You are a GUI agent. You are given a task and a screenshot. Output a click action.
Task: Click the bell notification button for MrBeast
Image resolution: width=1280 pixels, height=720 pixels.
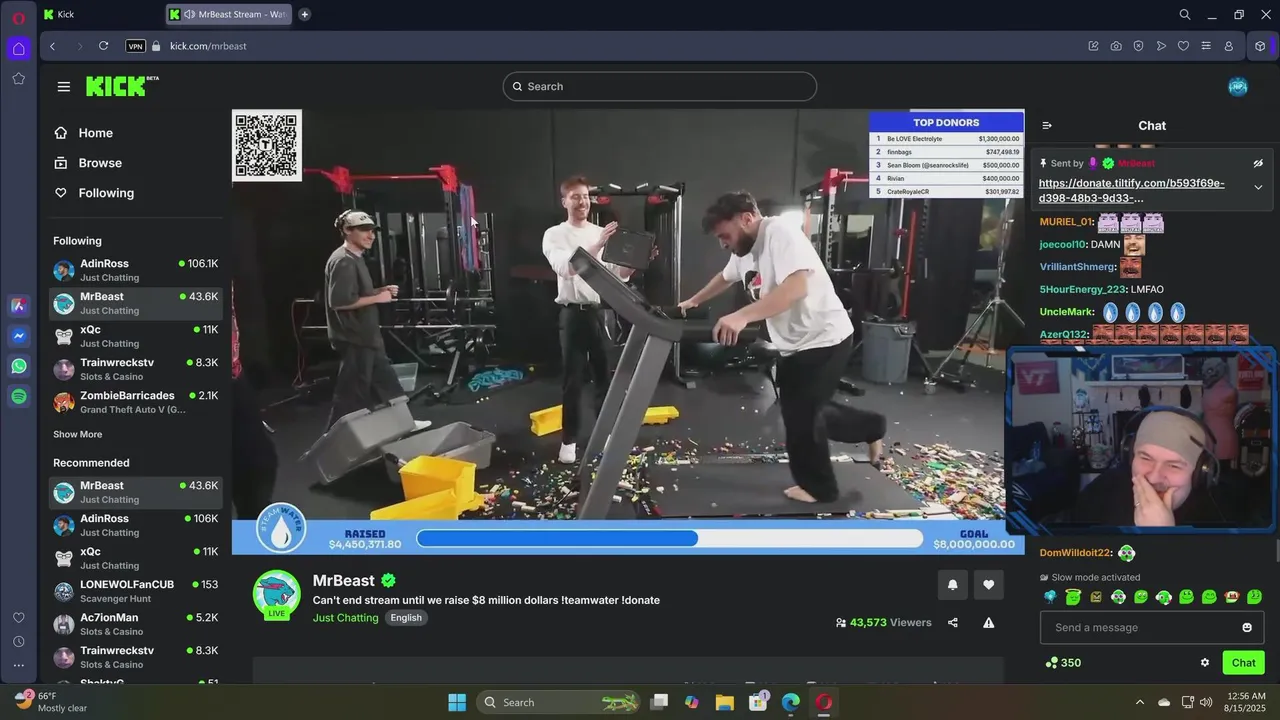[x=952, y=585]
